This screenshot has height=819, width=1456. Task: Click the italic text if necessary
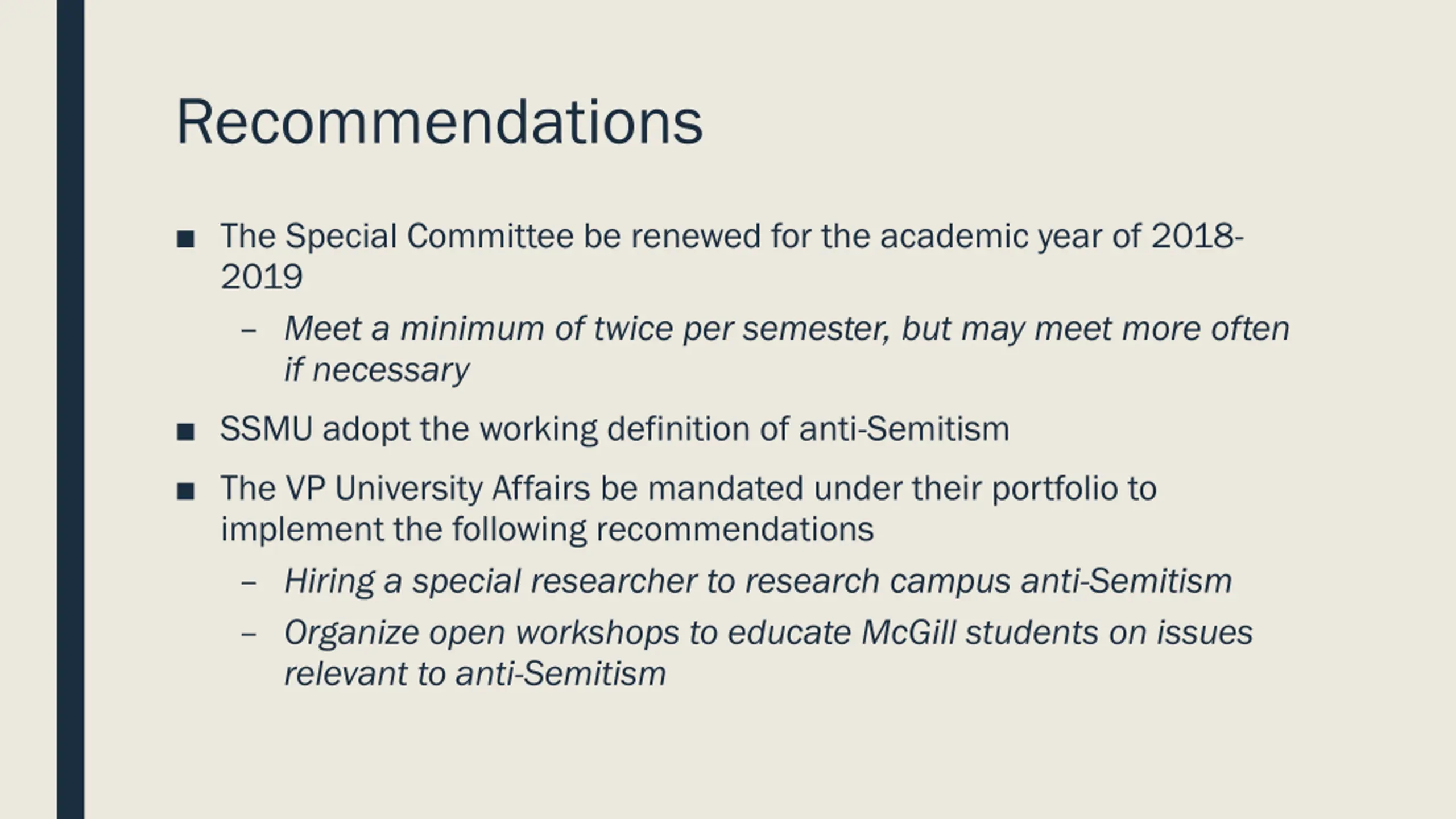tap(377, 370)
